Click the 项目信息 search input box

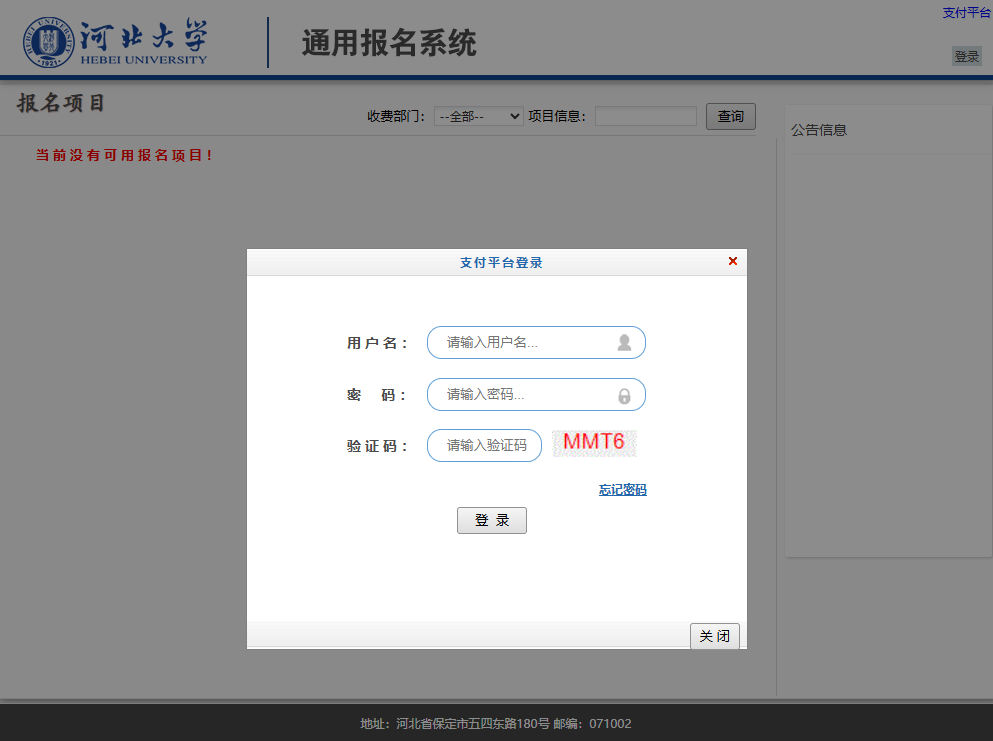click(645, 117)
